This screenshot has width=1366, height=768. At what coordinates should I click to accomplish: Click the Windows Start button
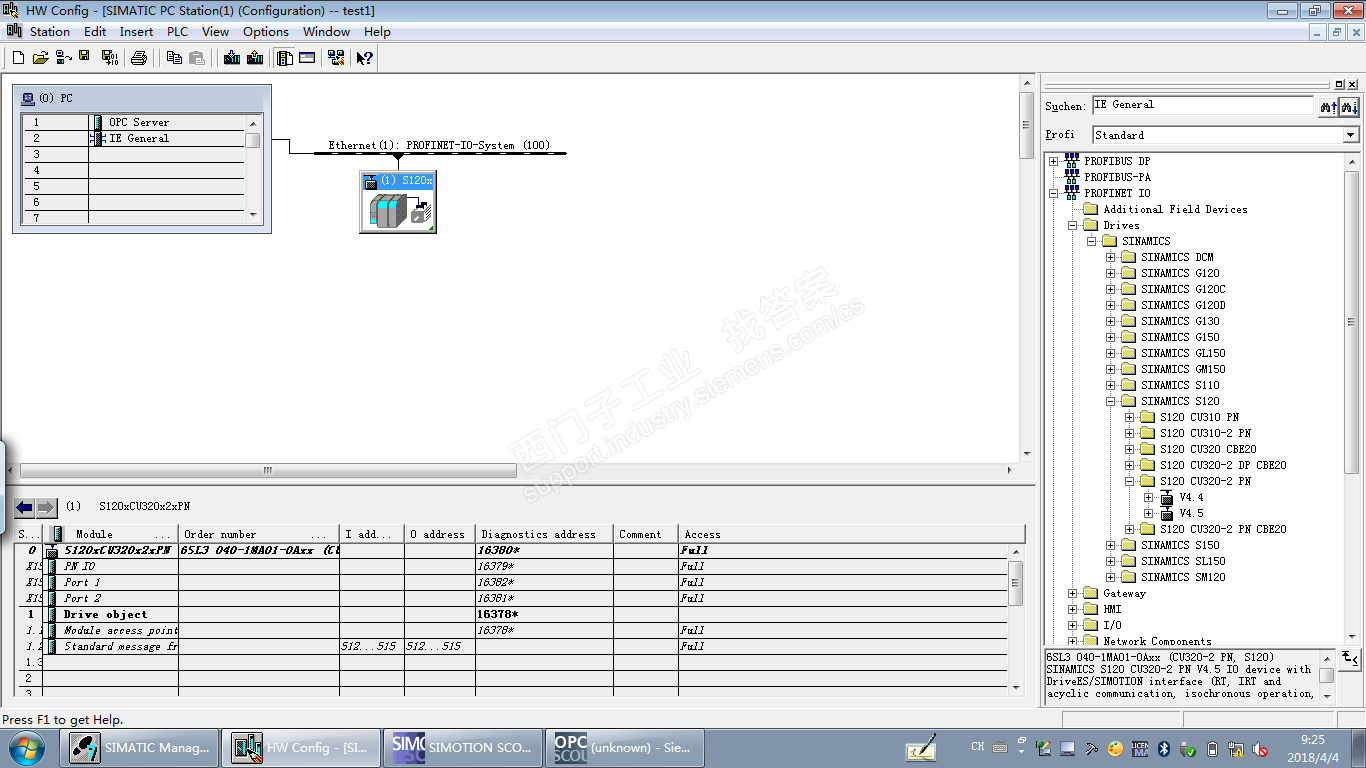click(x=25, y=747)
